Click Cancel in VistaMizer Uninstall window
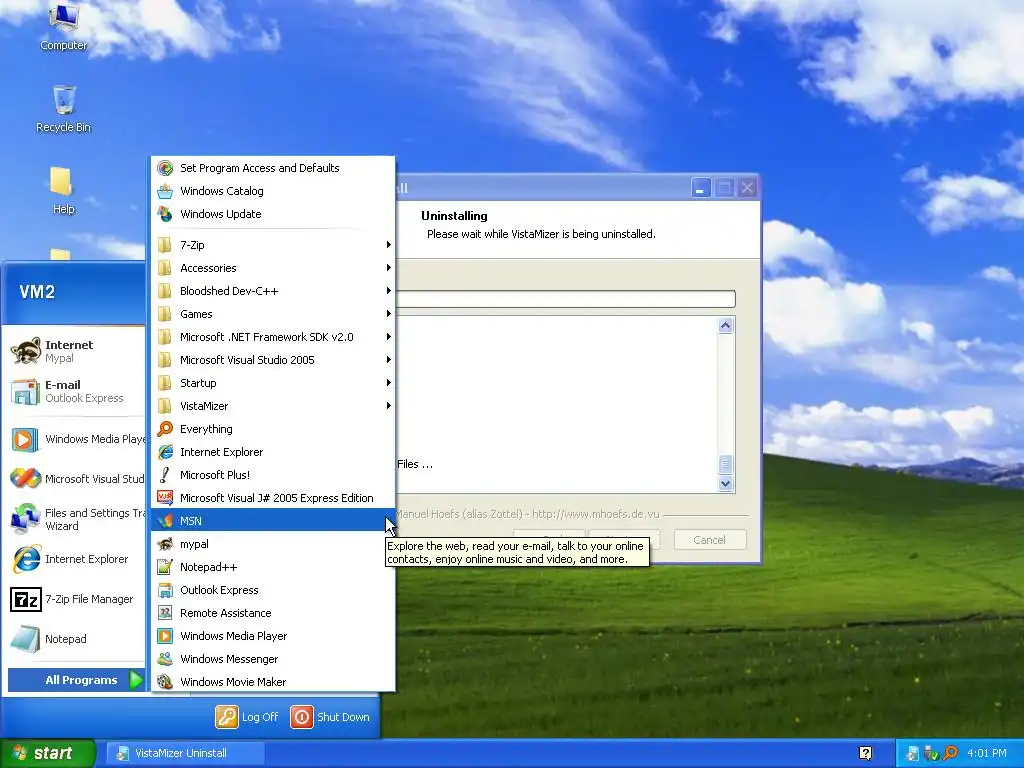The height and width of the screenshot is (768, 1024). point(710,540)
